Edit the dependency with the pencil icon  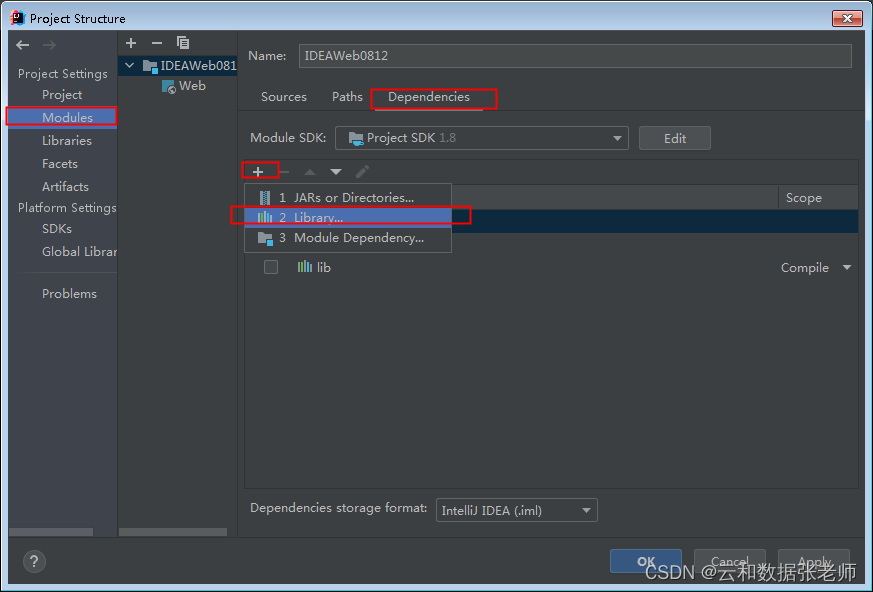(362, 172)
